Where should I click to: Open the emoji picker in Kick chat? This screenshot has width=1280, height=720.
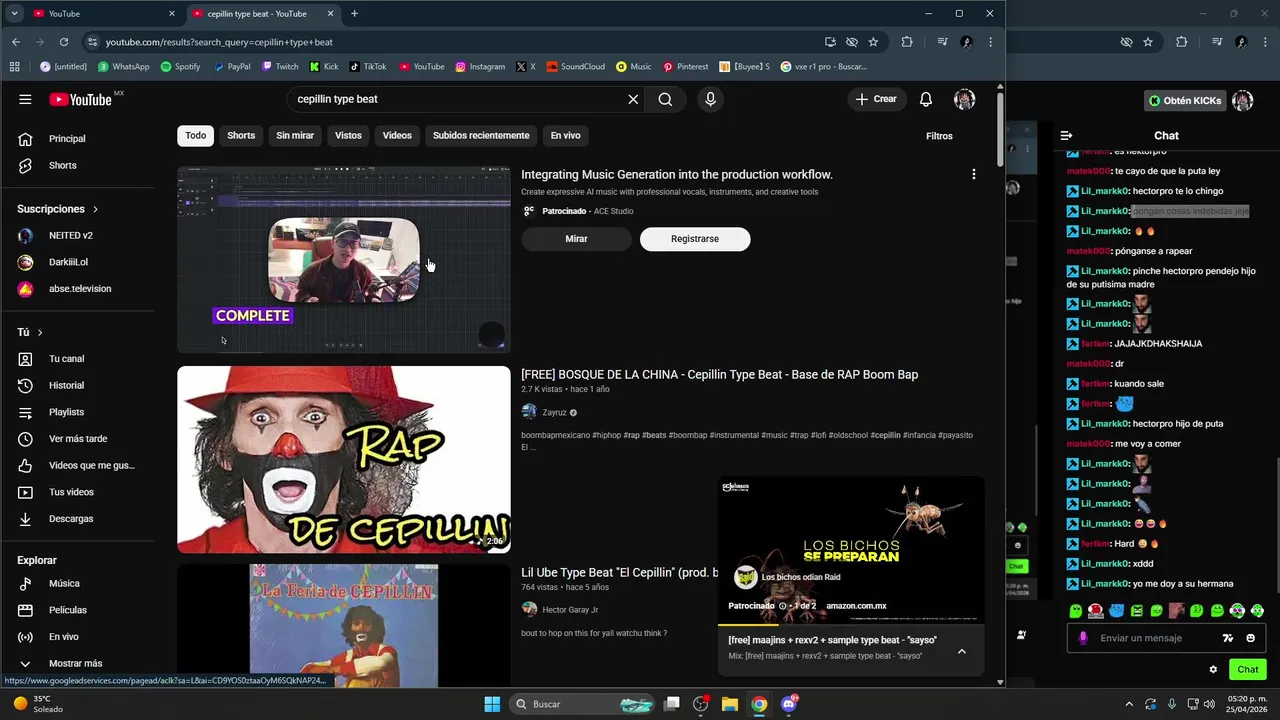pos(1250,638)
